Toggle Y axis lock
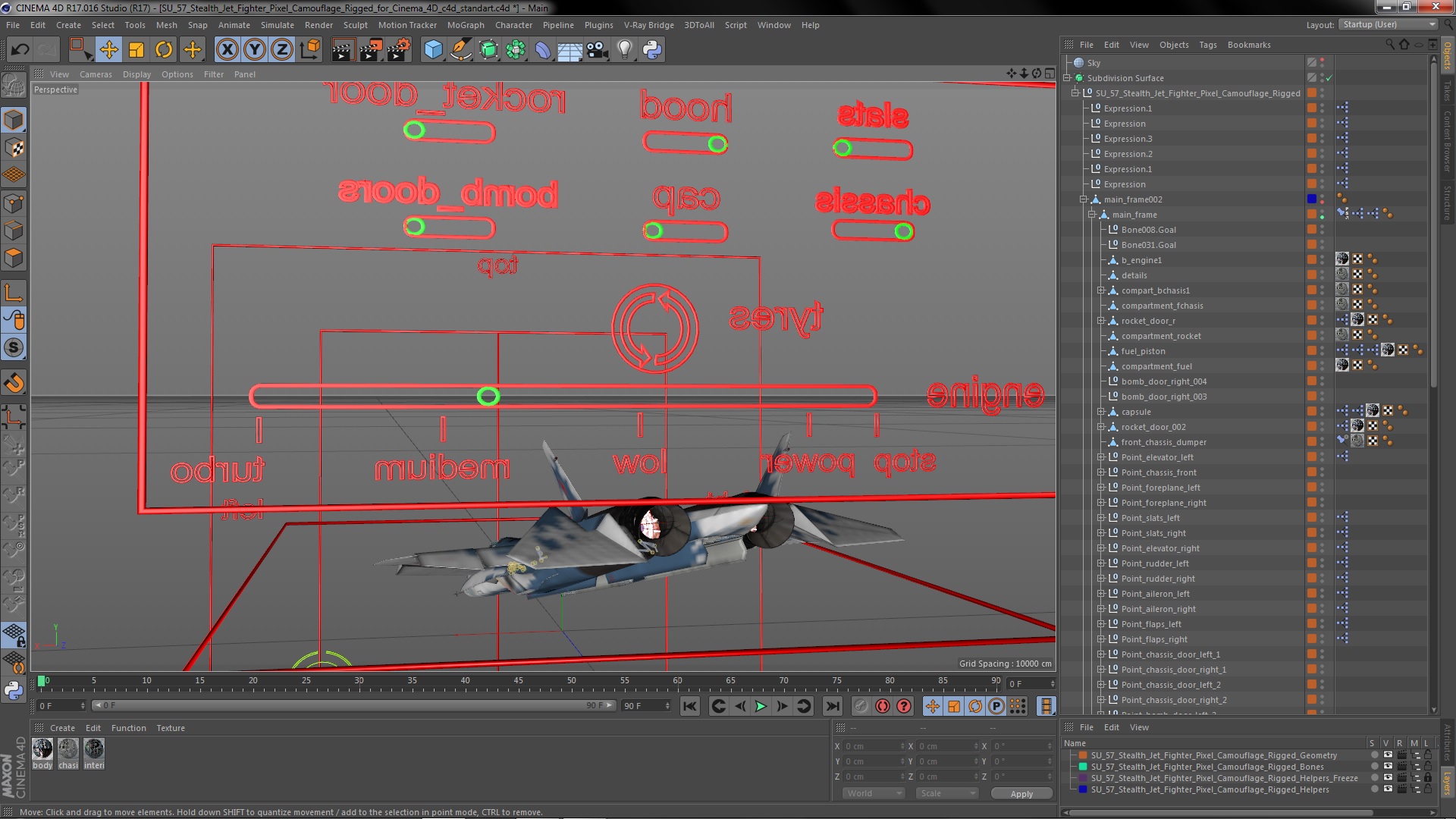Image resolution: width=1456 pixels, height=819 pixels. click(255, 50)
